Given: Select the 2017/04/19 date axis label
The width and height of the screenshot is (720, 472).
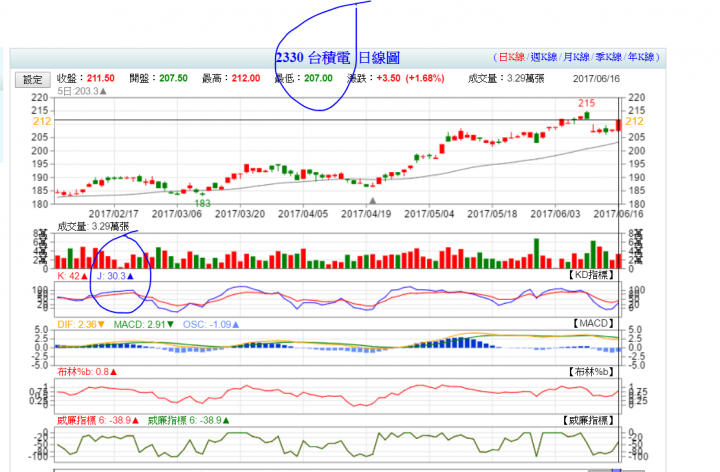Looking at the screenshot, I should pyautogui.click(x=366, y=214).
